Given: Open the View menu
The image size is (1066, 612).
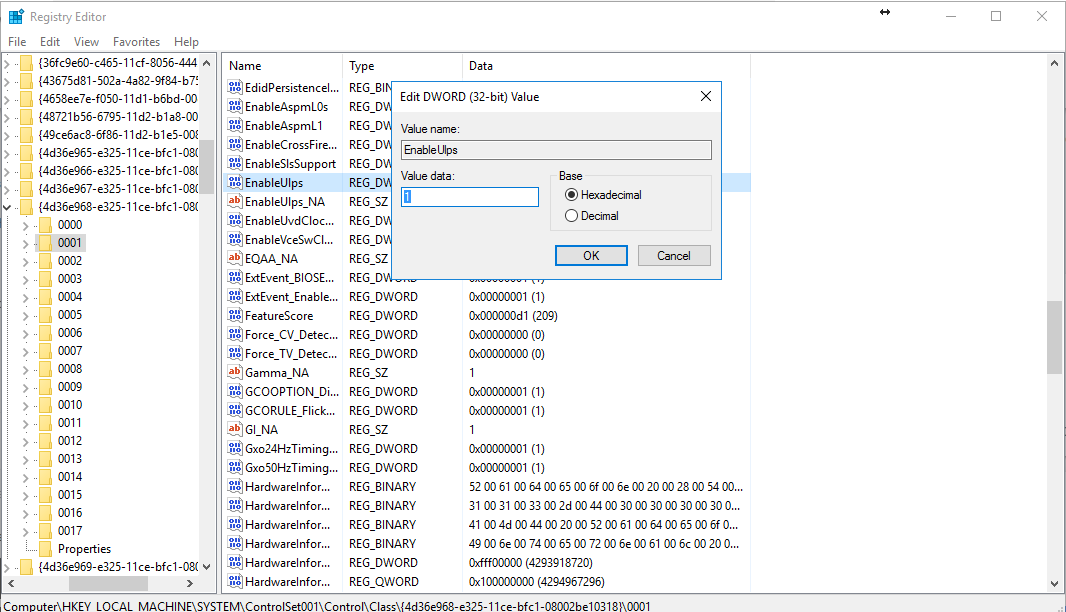Looking at the screenshot, I should coord(86,41).
